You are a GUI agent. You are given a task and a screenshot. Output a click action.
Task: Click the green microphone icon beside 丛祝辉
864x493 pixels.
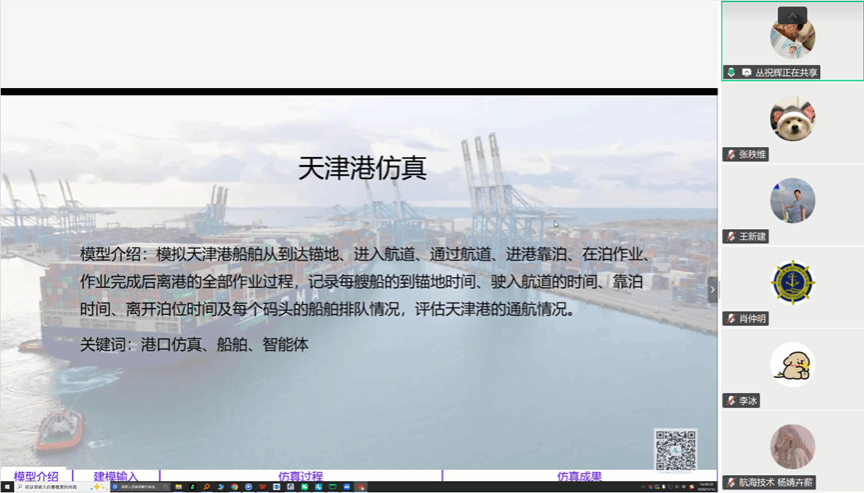732,73
